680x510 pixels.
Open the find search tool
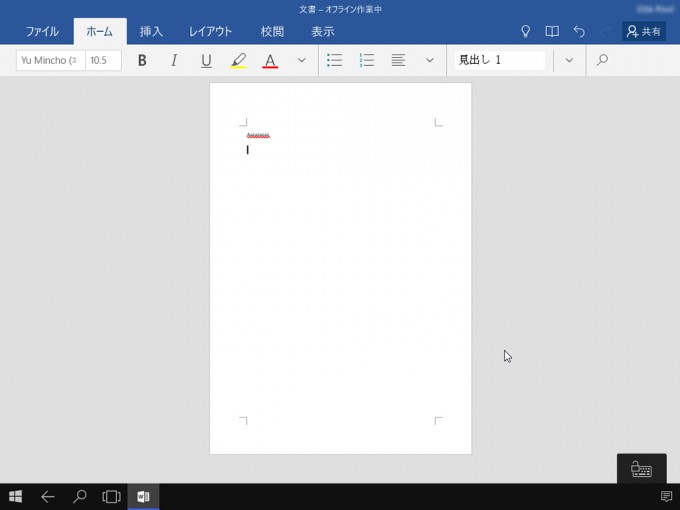click(602, 60)
